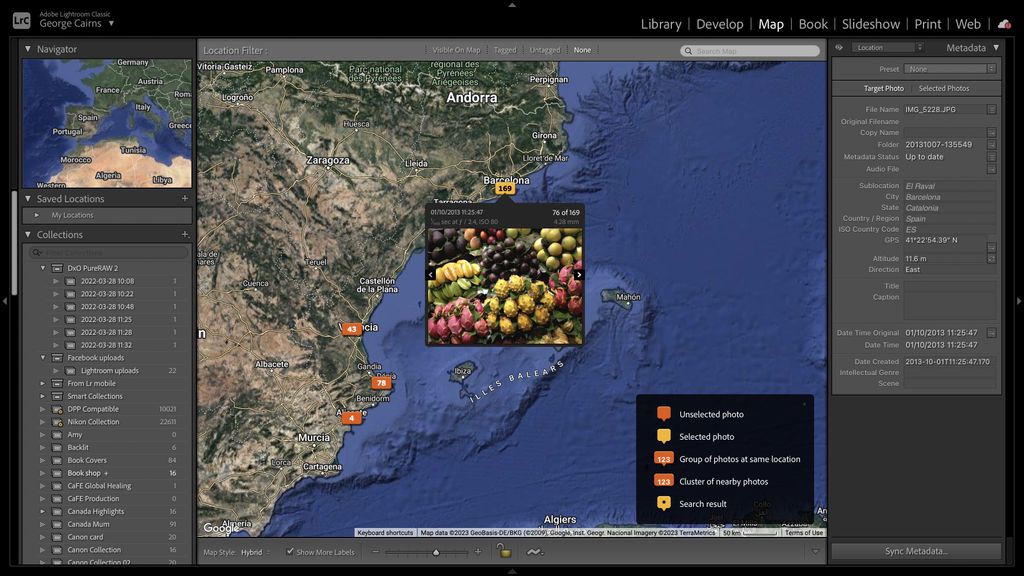Viewport: 1024px width, 576px height.
Task: Switch to the Library module
Action: pos(660,24)
